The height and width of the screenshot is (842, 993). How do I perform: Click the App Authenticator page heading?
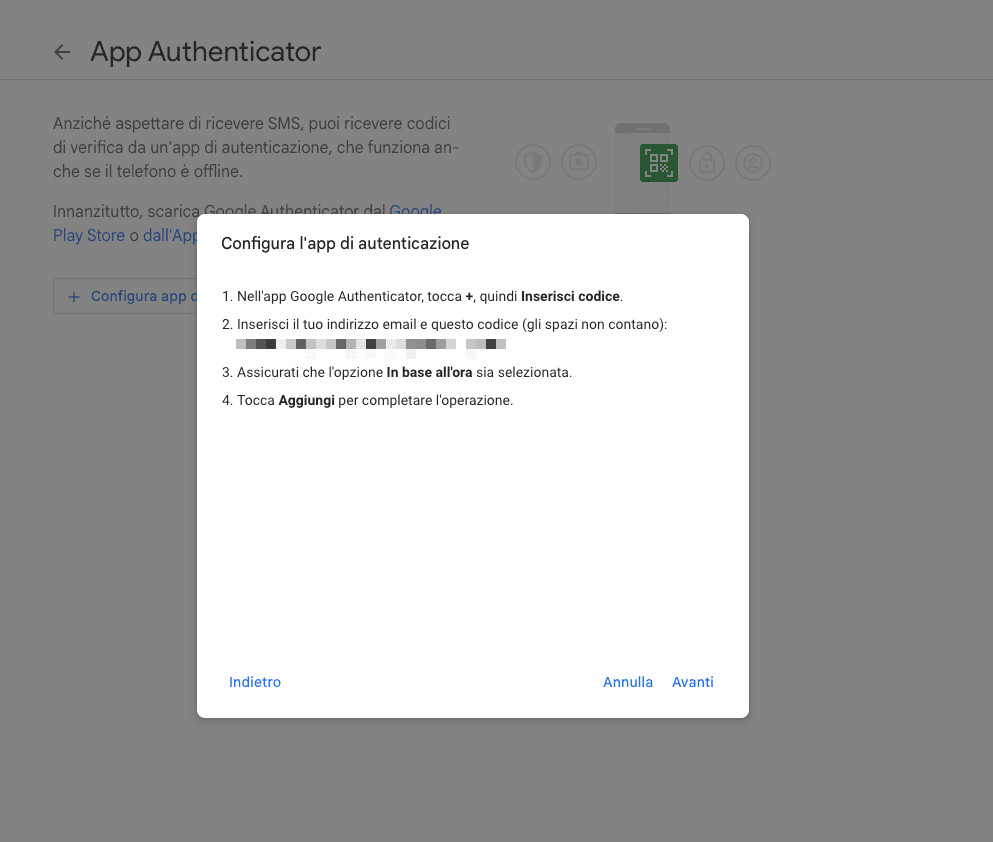click(x=205, y=52)
